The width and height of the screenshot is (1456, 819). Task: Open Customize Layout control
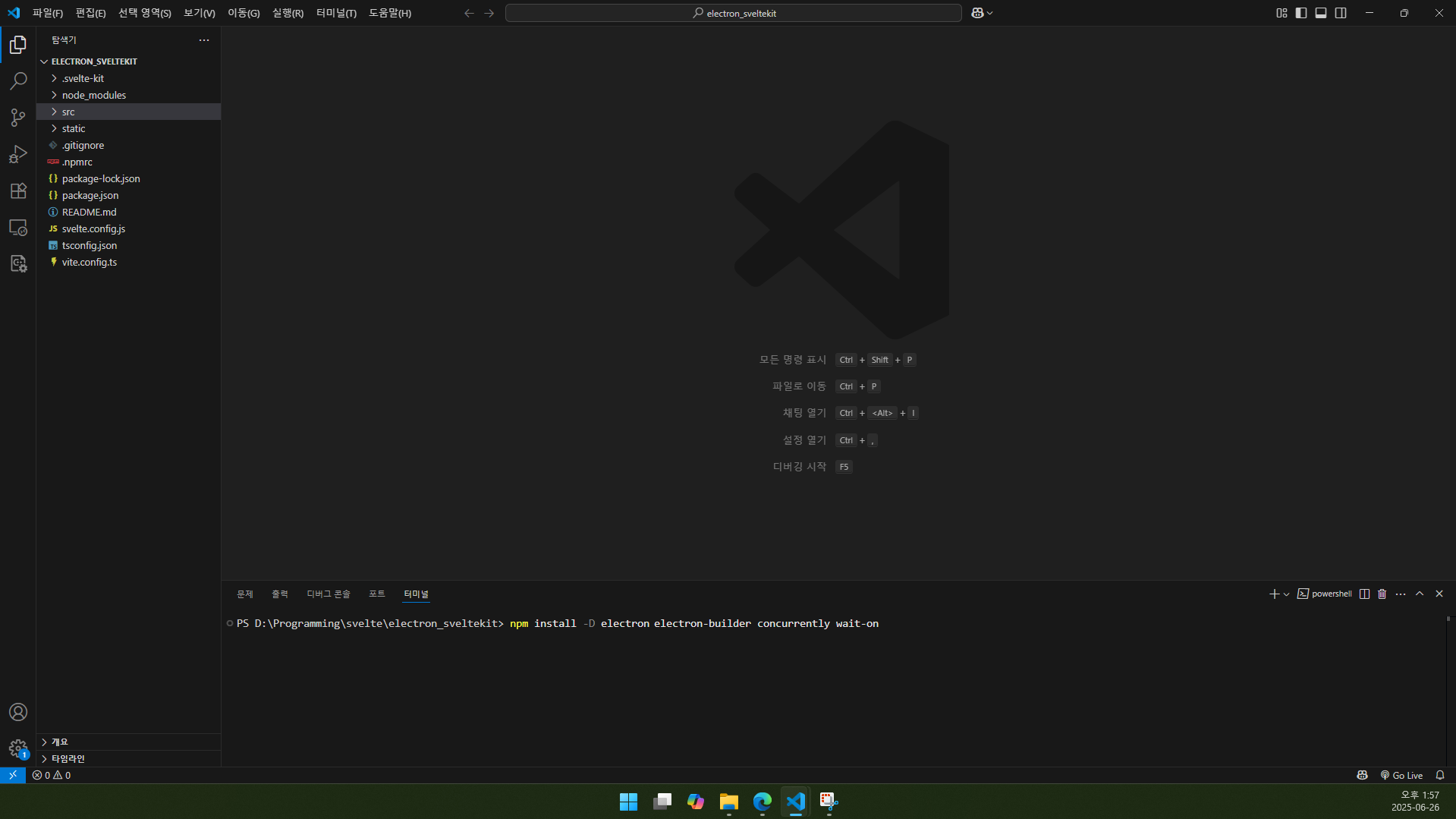tap(1281, 13)
